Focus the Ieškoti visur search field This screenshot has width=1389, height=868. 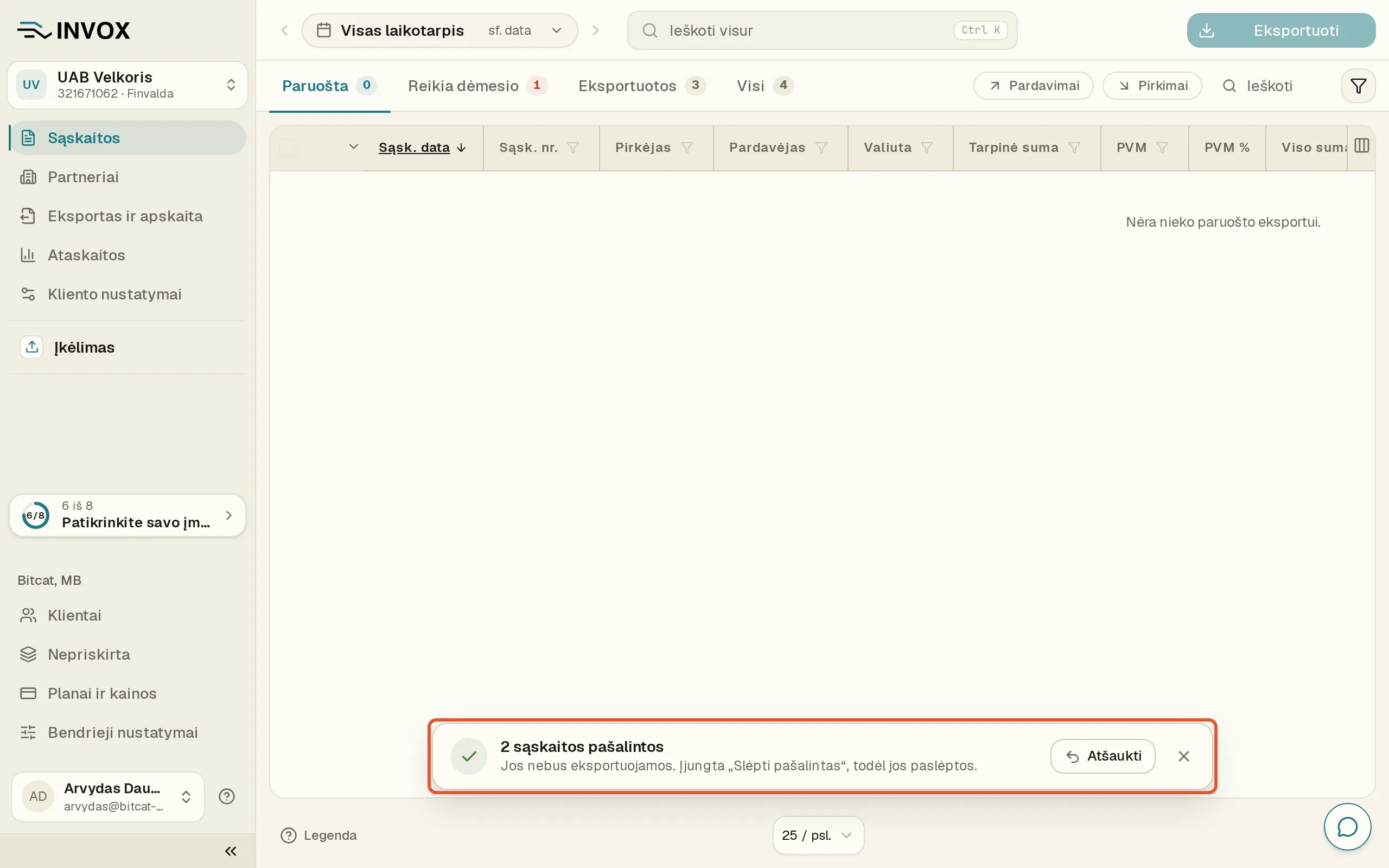822,30
